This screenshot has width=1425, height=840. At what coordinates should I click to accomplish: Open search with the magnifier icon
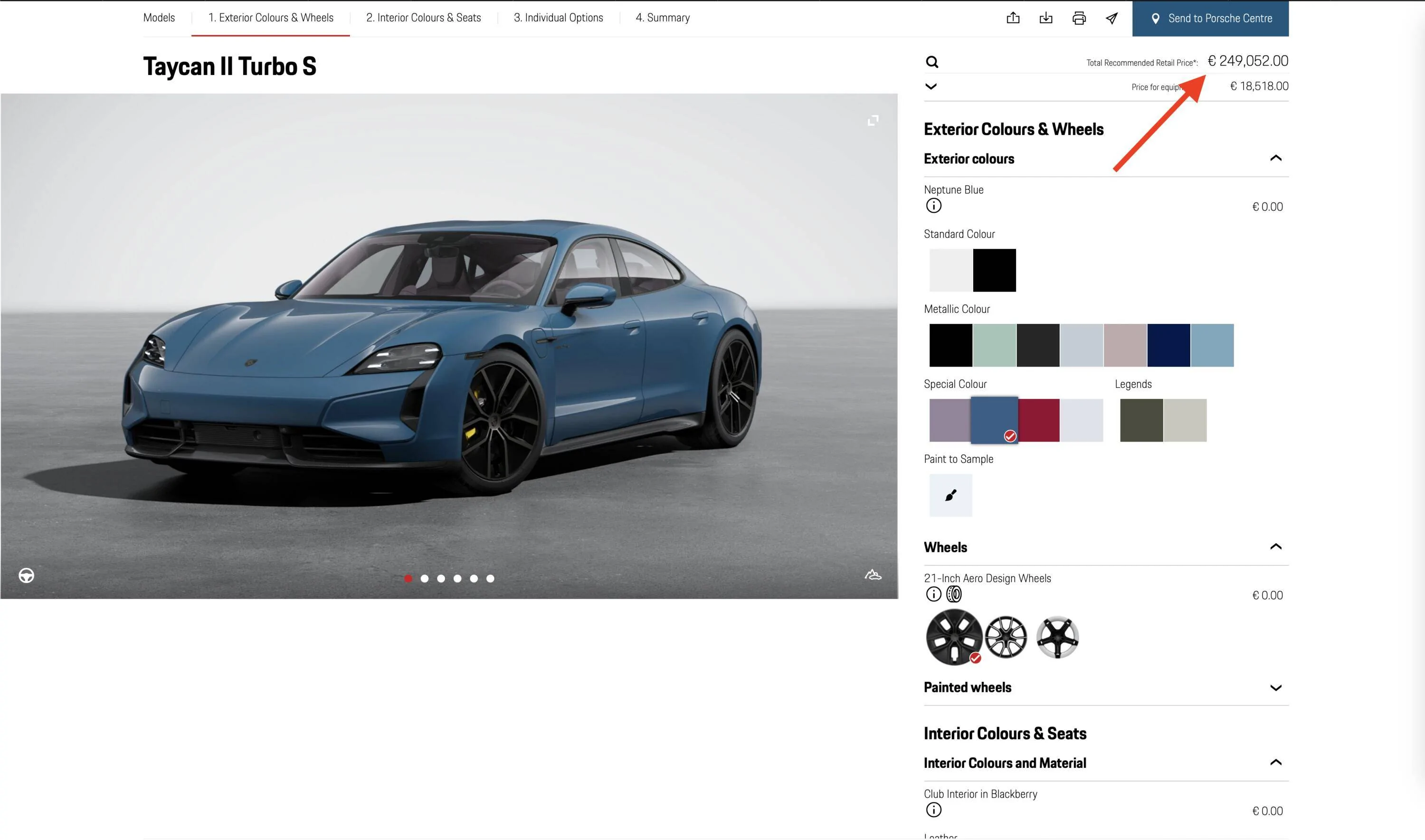pyautogui.click(x=932, y=62)
